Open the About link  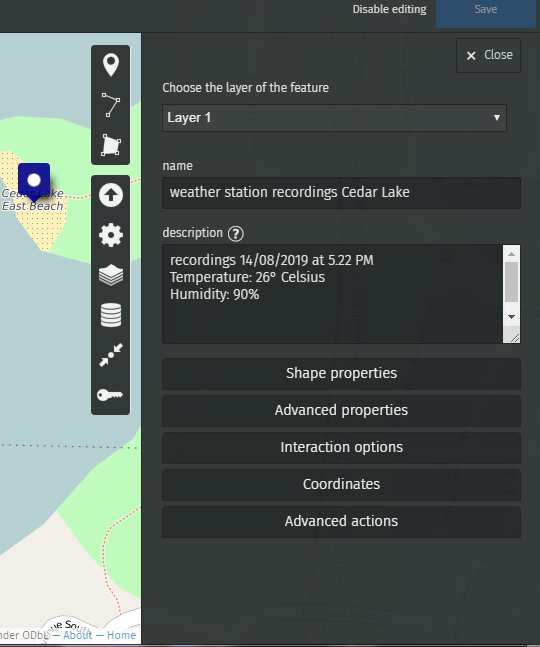click(x=78, y=635)
